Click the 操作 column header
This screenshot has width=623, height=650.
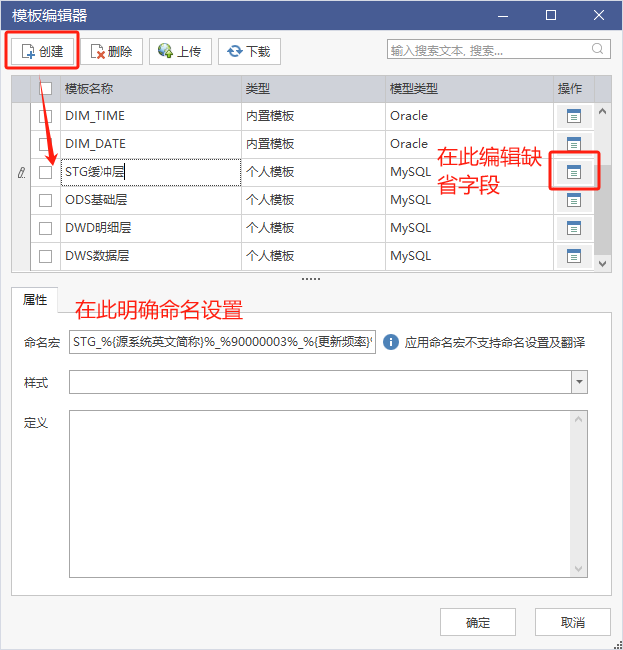pyautogui.click(x=574, y=89)
